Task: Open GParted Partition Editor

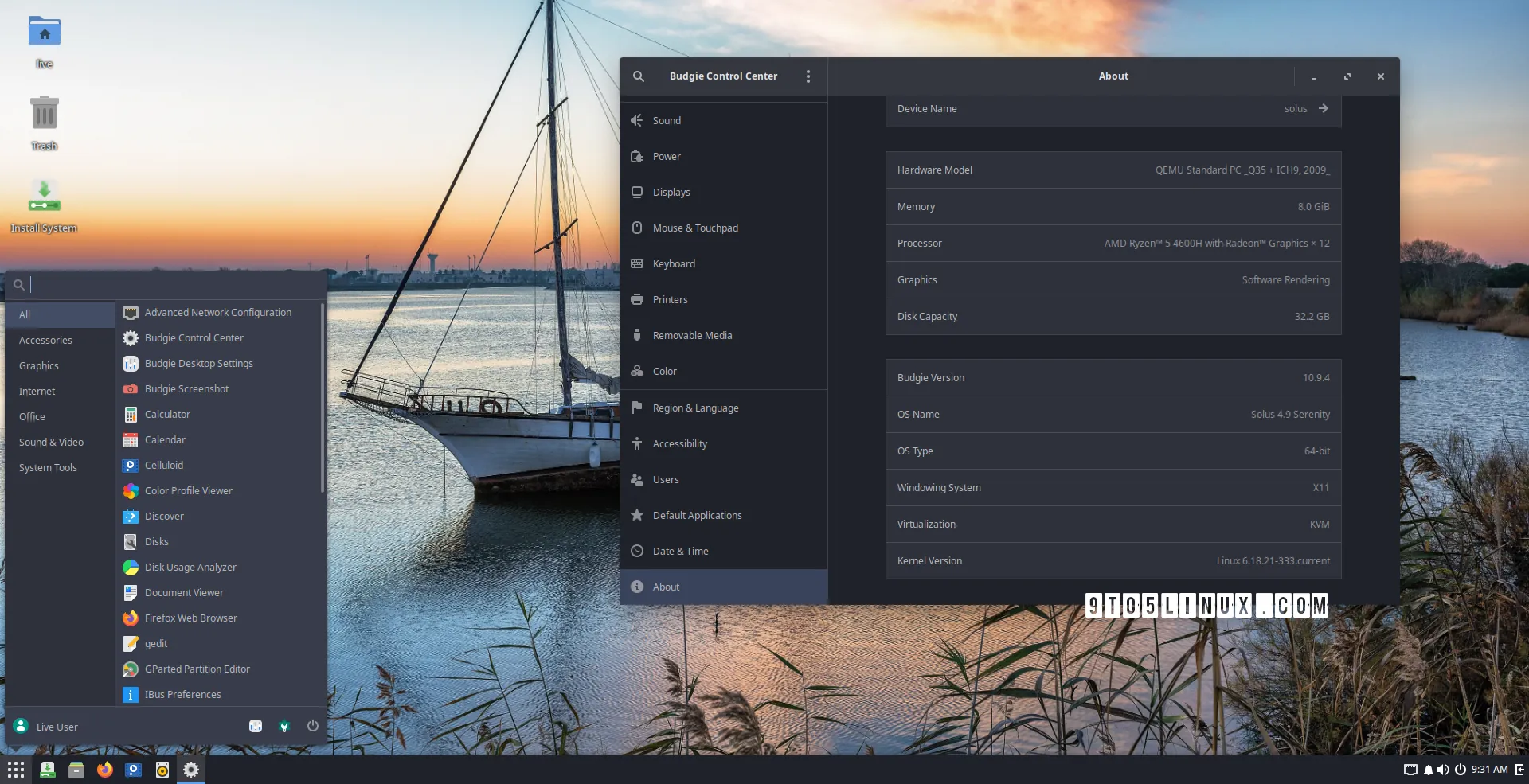Action: coord(197,669)
